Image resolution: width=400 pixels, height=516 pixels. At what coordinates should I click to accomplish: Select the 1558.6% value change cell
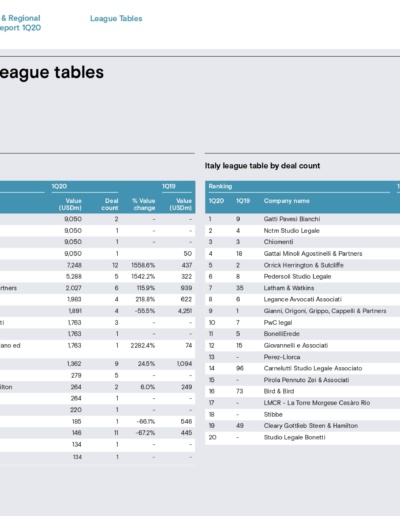[143, 265]
